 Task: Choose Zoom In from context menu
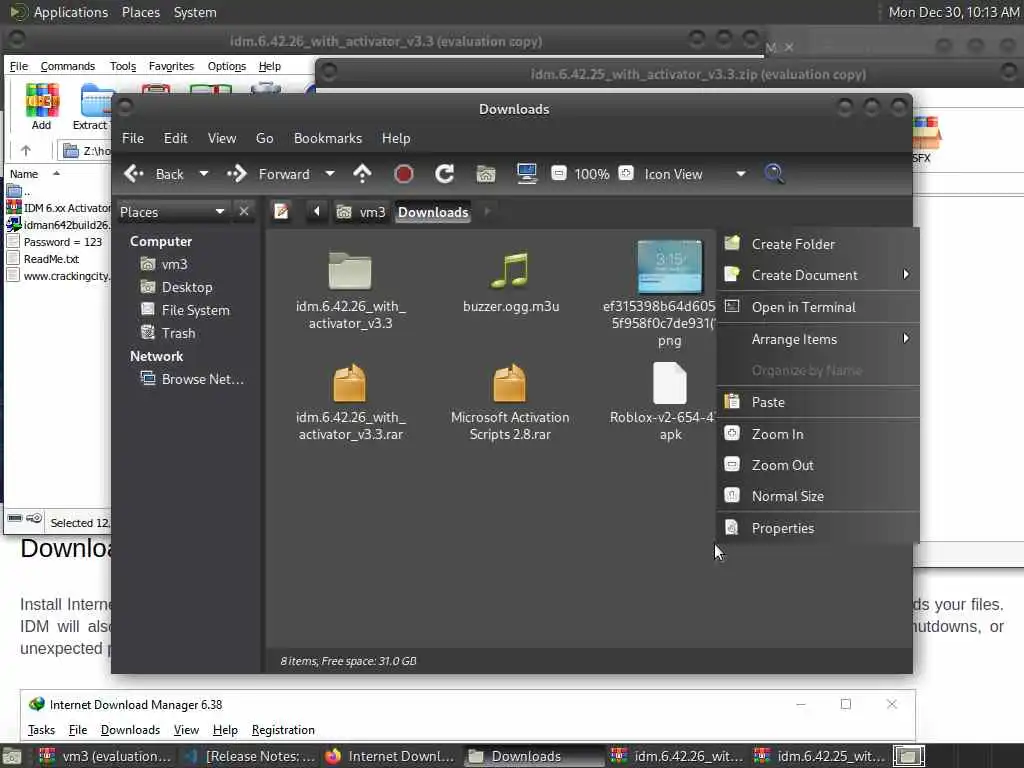pyautogui.click(x=818, y=434)
